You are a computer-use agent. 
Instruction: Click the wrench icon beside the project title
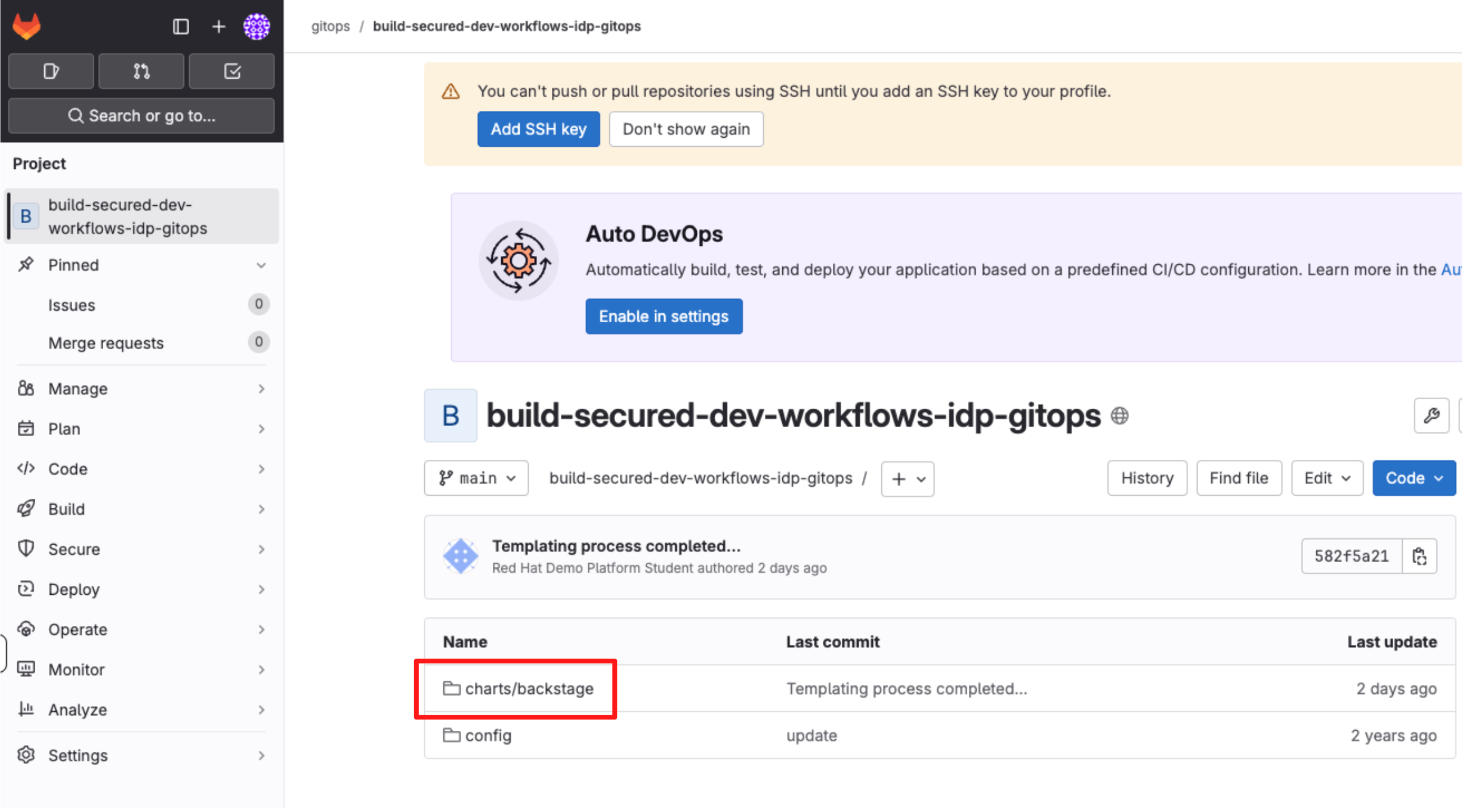coord(1431,416)
